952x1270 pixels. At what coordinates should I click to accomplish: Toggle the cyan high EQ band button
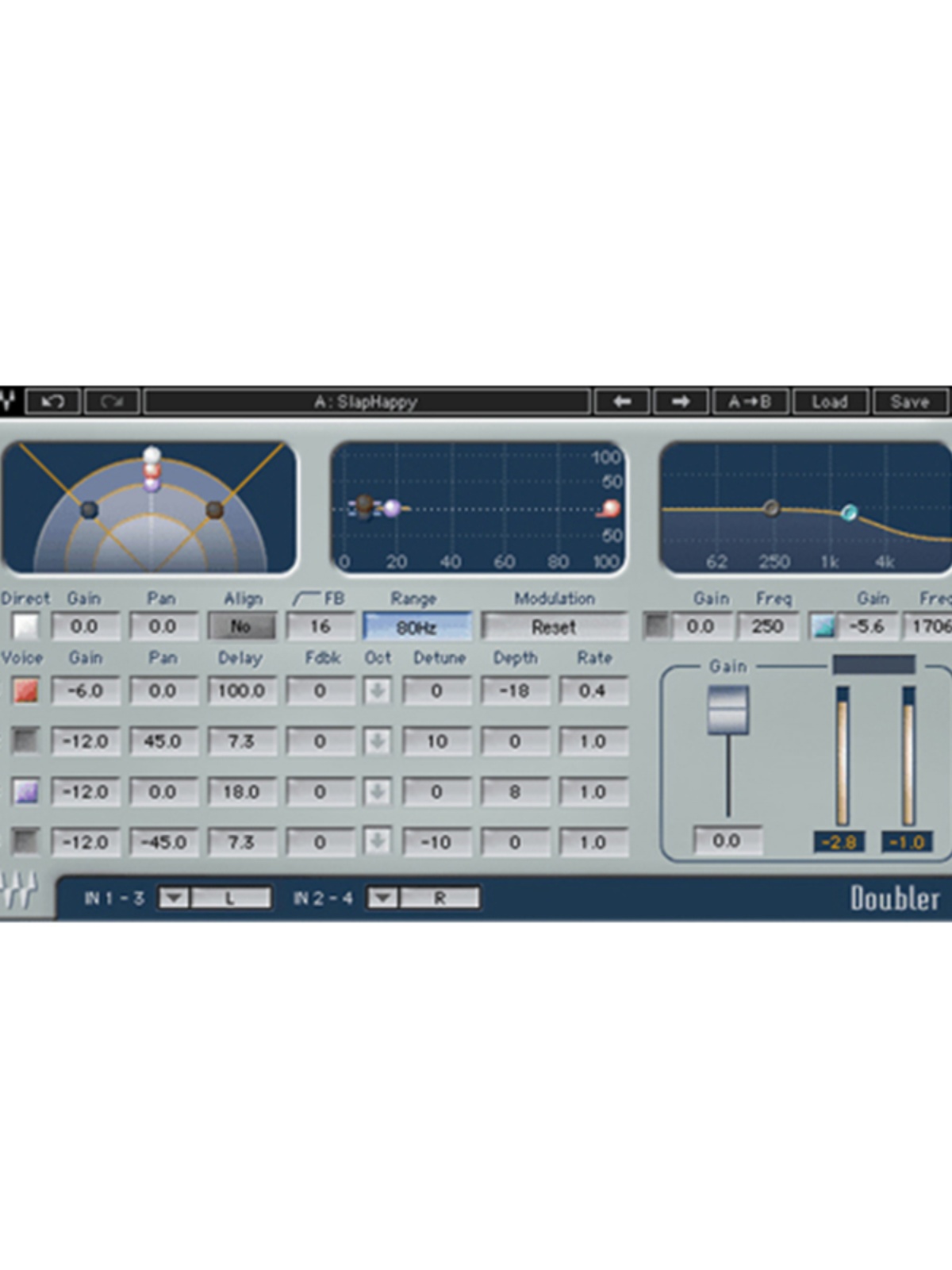tap(823, 626)
